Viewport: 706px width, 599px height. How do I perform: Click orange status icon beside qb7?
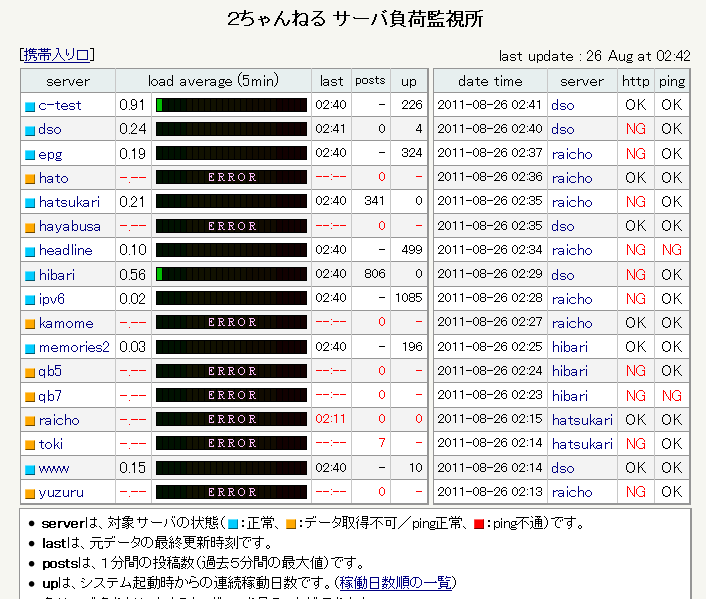coord(30,397)
